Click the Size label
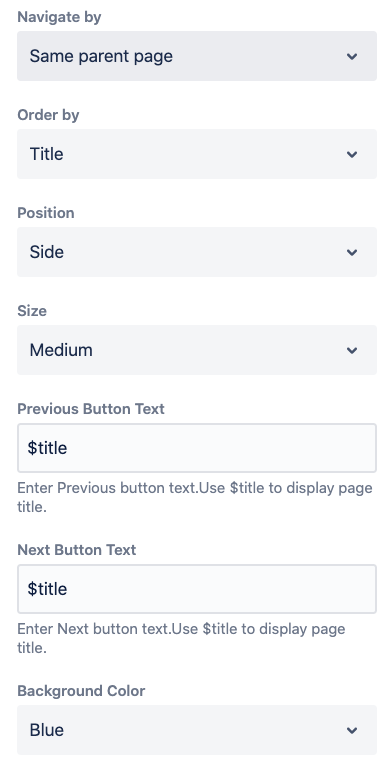 [32, 311]
